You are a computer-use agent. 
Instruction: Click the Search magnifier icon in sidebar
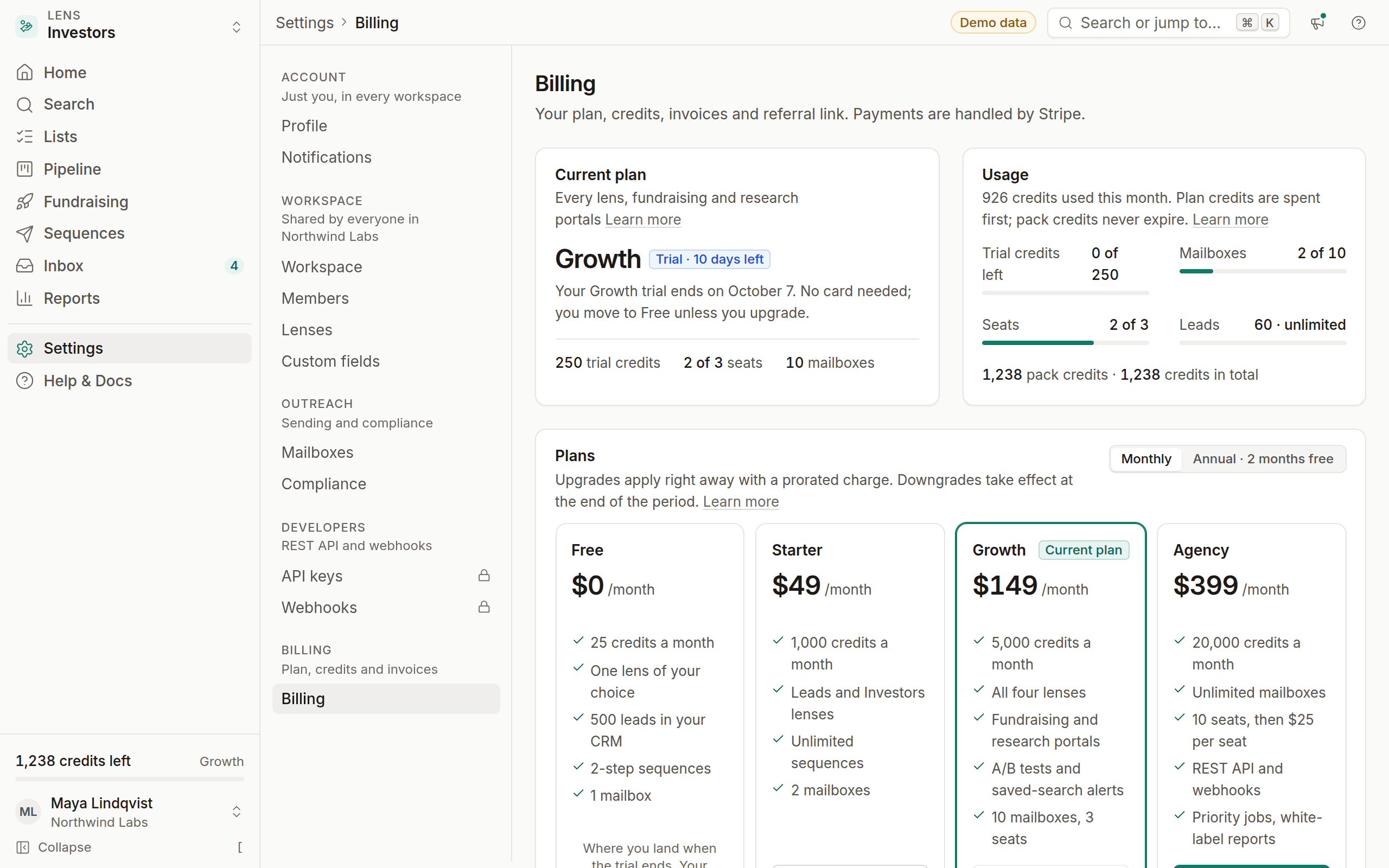coord(24,105)
